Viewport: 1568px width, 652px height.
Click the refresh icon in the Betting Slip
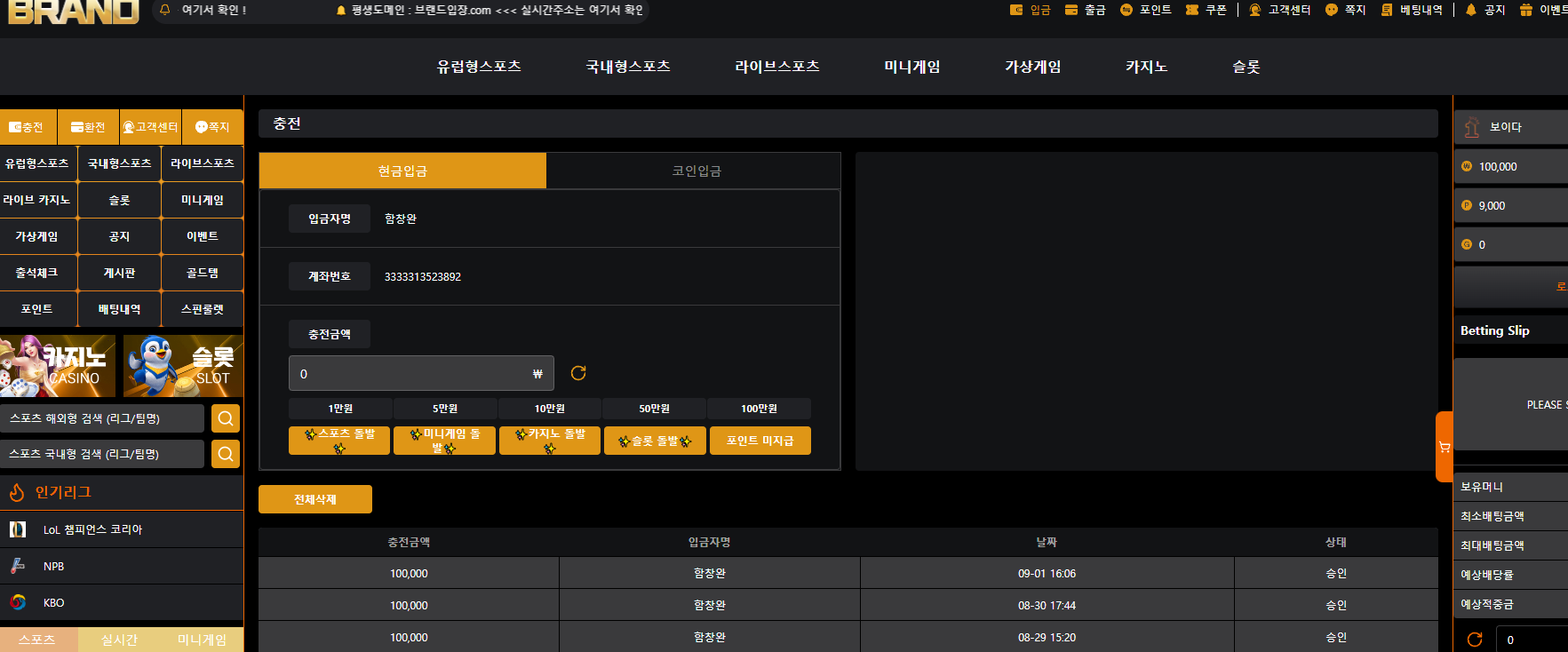[x=1475, y=640]
